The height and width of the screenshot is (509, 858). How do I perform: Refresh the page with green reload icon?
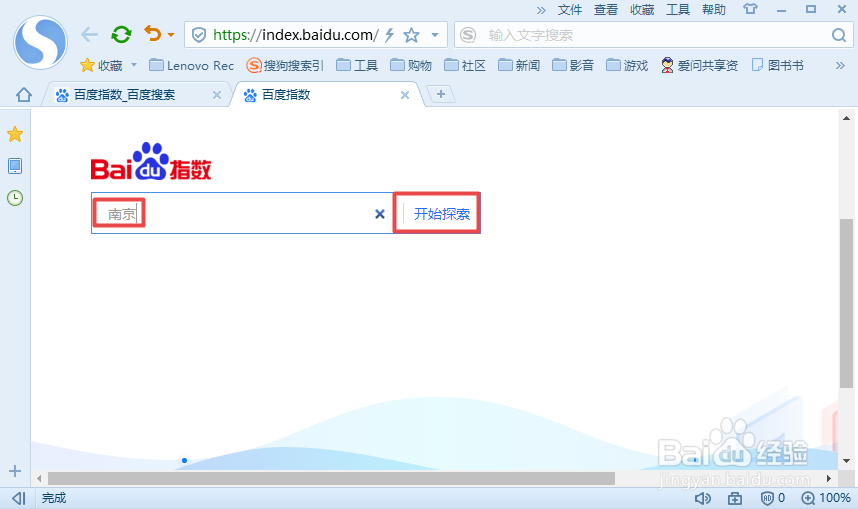click(x=121, y=35)
